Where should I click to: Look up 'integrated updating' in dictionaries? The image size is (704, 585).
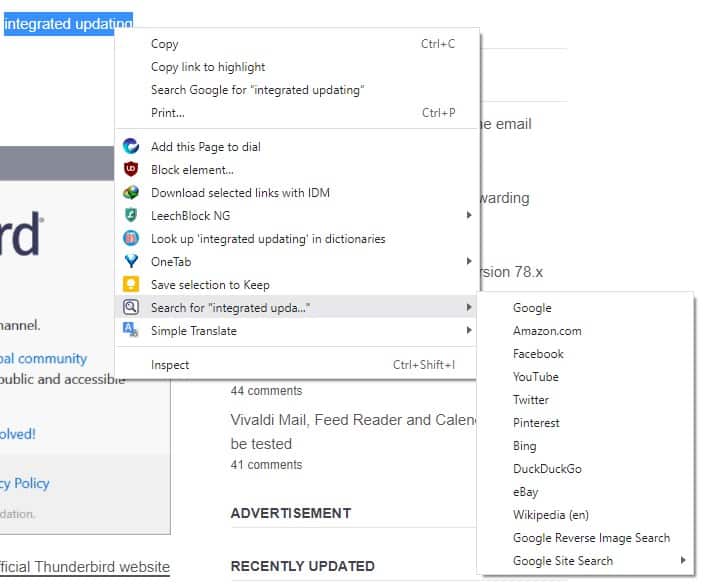point(297,238)
